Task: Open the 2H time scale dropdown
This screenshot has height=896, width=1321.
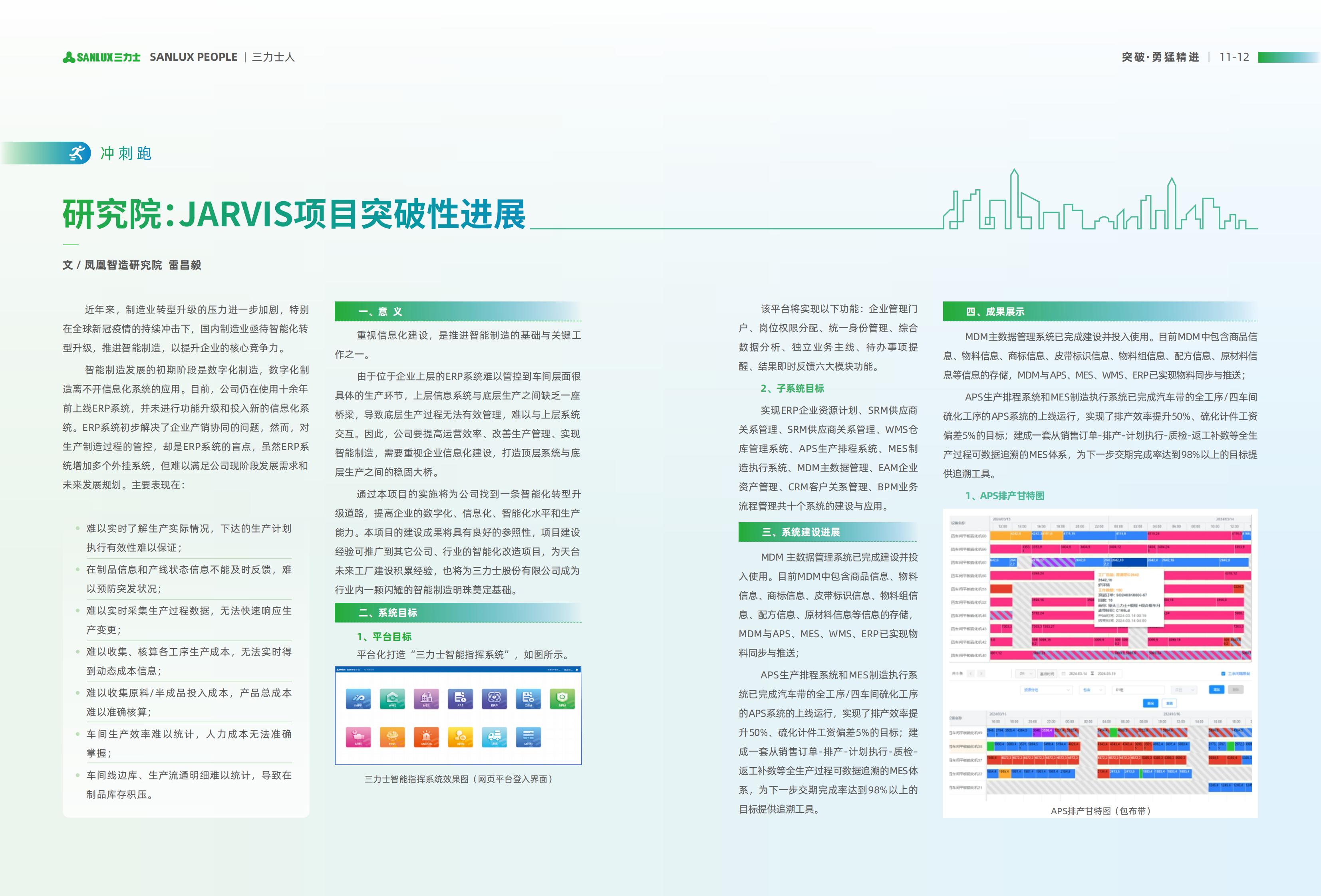Action: click(x=1025, y=674)
